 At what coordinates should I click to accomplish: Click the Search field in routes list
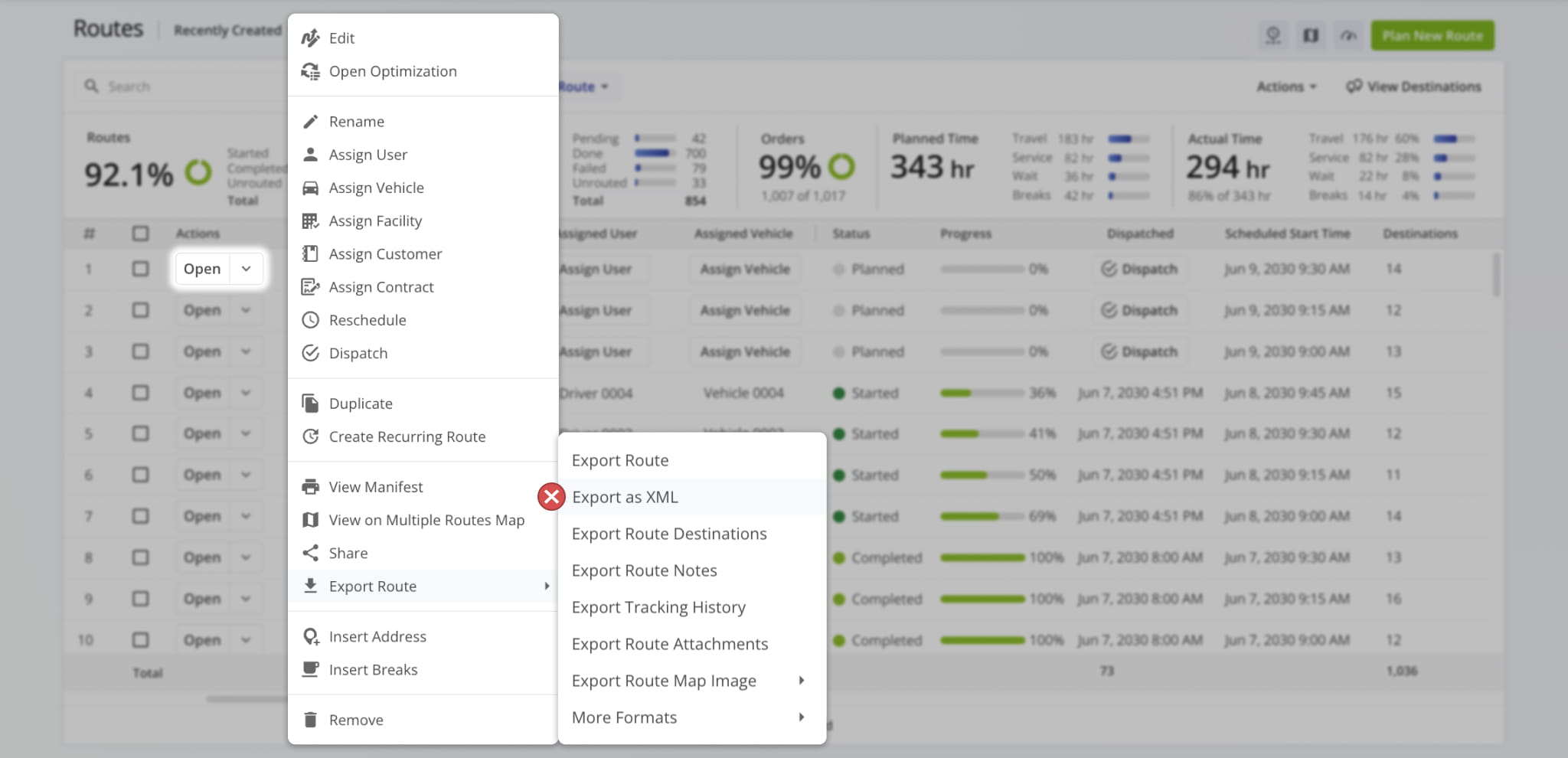pos(184,87)
